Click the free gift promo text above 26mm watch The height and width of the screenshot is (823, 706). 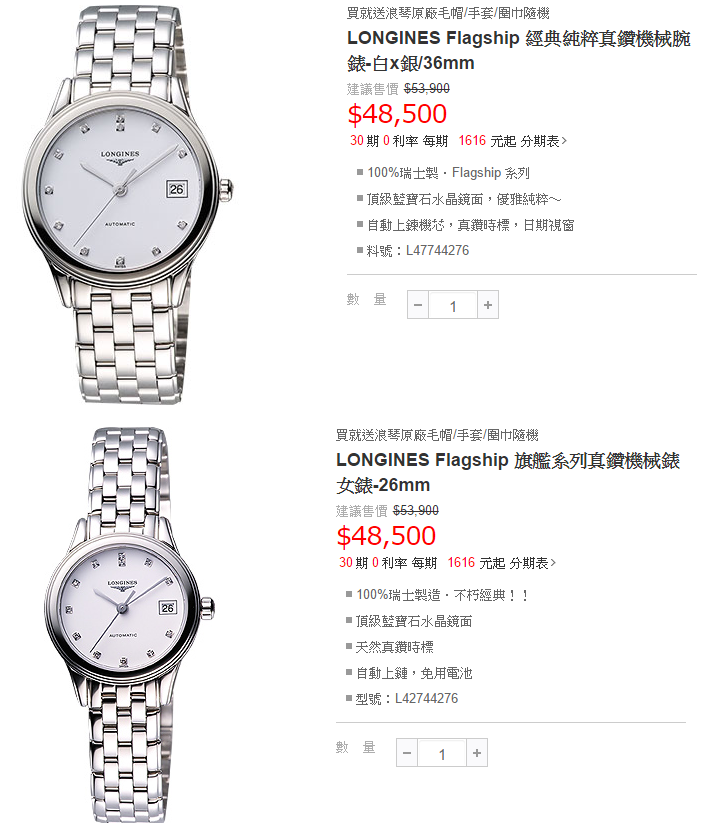pyautogui.click(x=437, y=435)
